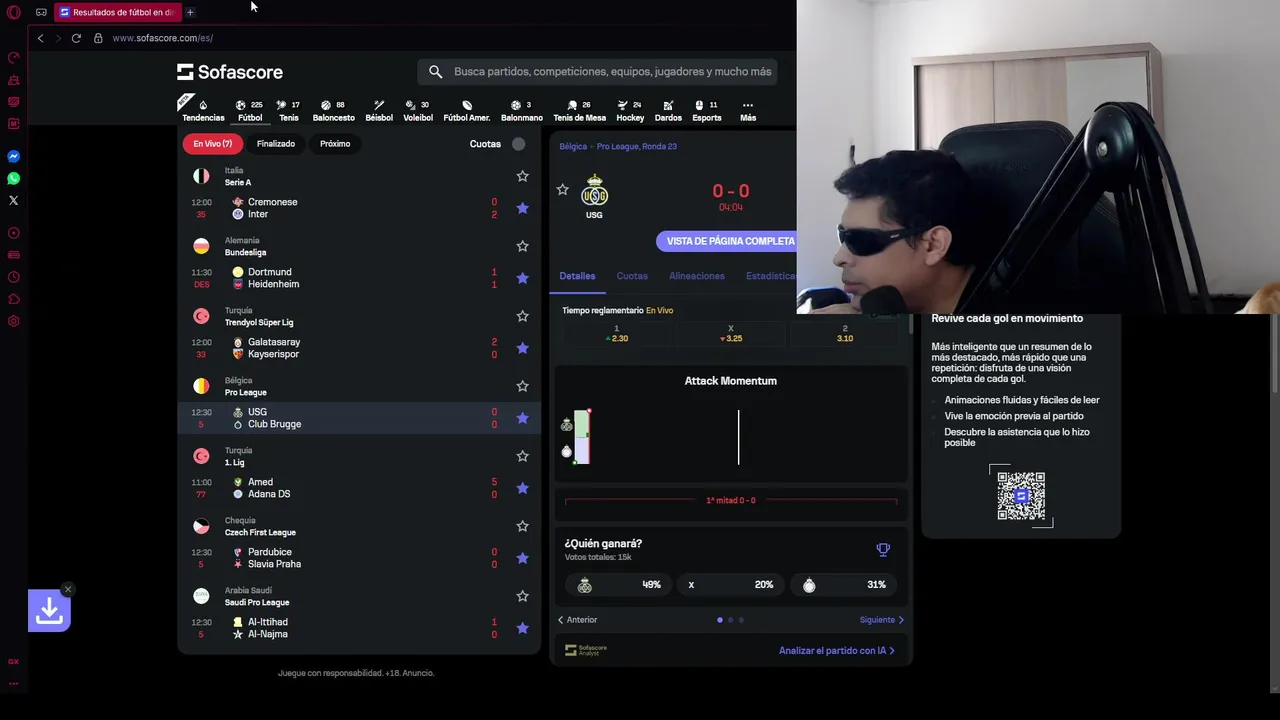Screen dimensions: 1280x720
Task: Vote for draw X at 20%
Action: coord(730,585)
